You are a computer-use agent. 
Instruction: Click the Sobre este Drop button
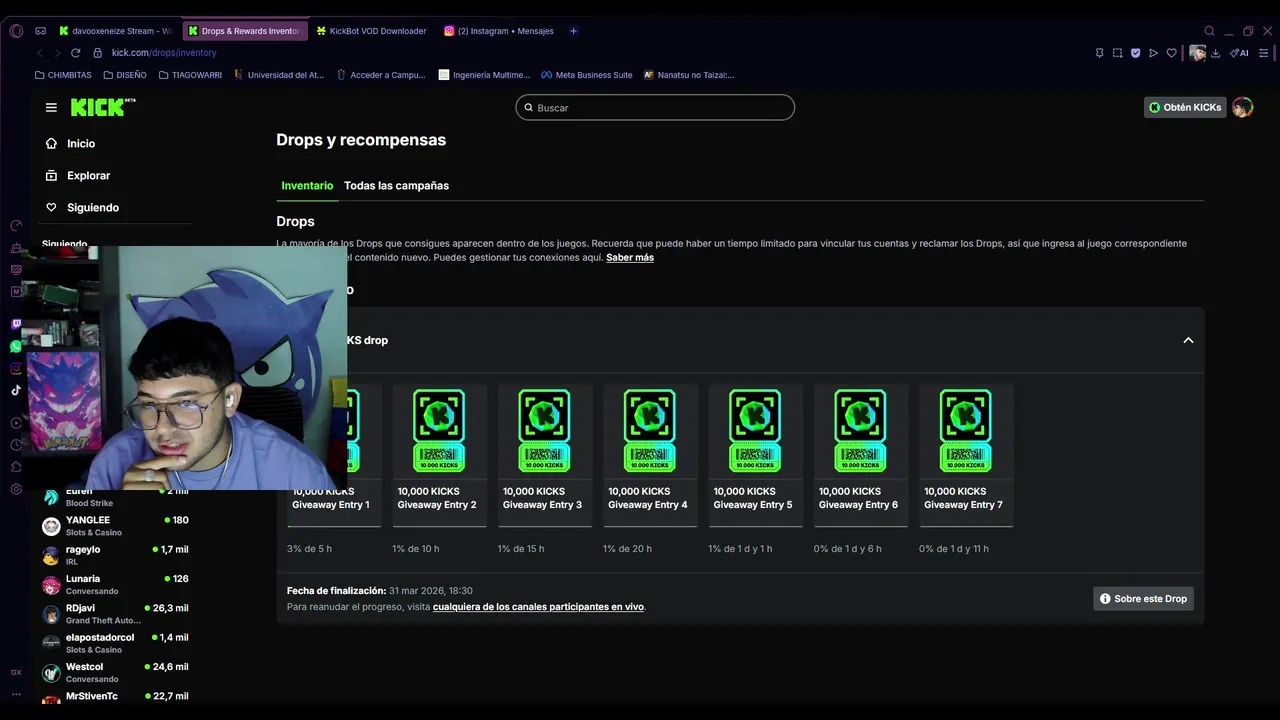pyautogui.click(x=1143, y=599)
